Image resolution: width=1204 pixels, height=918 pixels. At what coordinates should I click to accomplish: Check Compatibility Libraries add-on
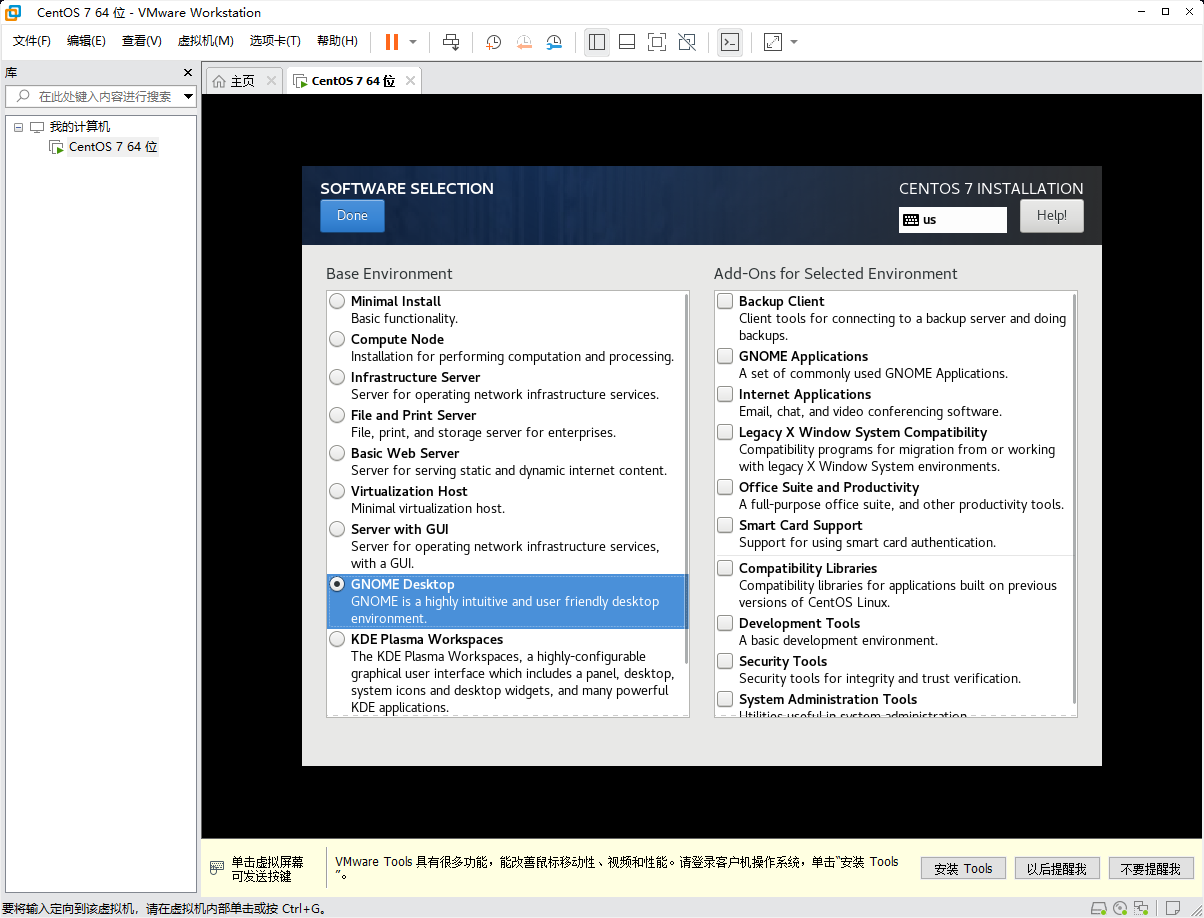click(725, 568)
